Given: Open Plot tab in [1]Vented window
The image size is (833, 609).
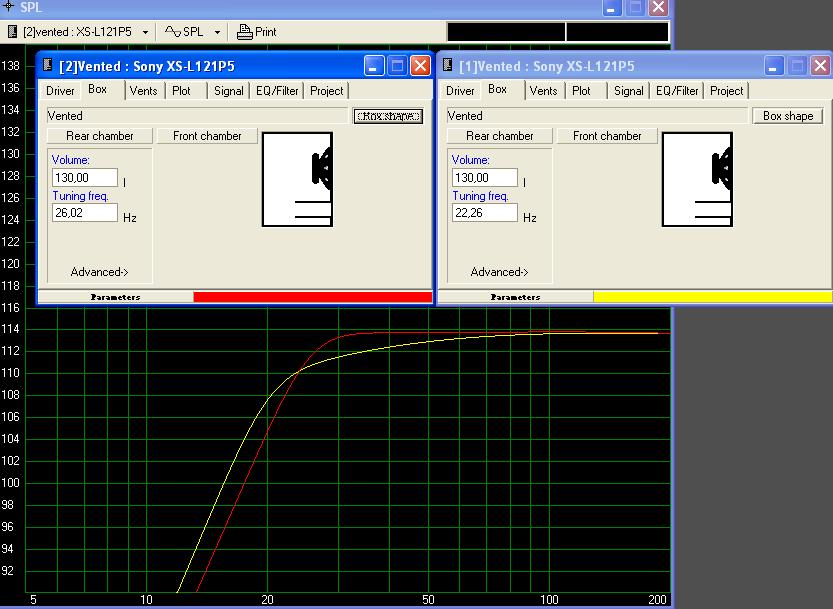Looking at the screenshot, I should click(581, 91).
